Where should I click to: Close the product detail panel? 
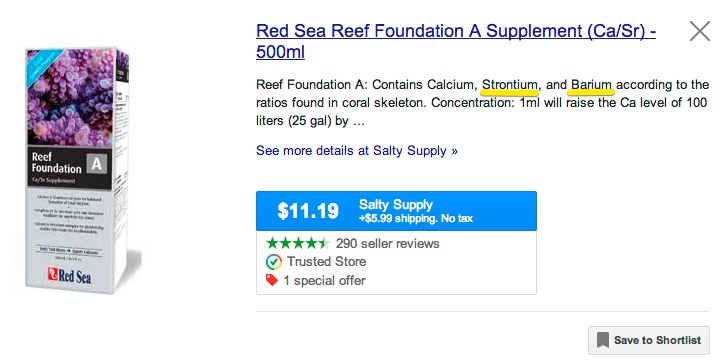700,31
